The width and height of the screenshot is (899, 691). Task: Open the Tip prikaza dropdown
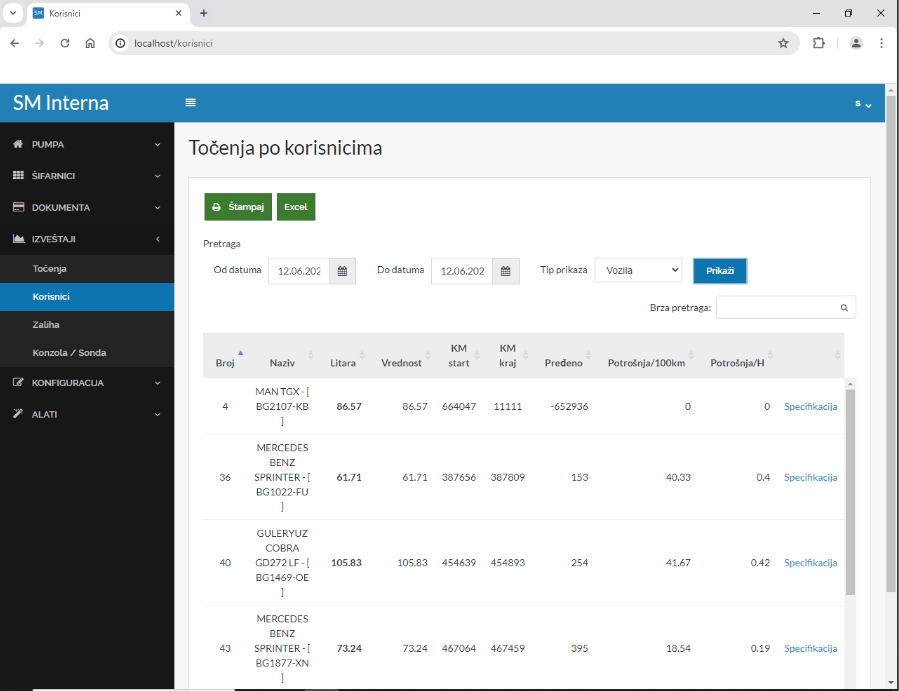[638, 271]
